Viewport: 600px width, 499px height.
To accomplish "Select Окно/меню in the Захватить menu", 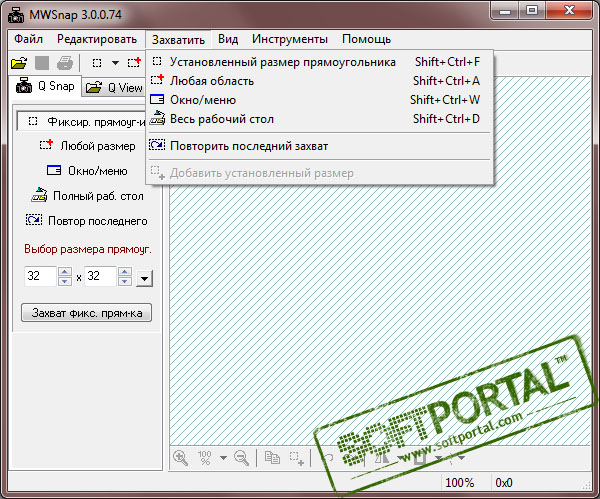I will coord(320,100).
